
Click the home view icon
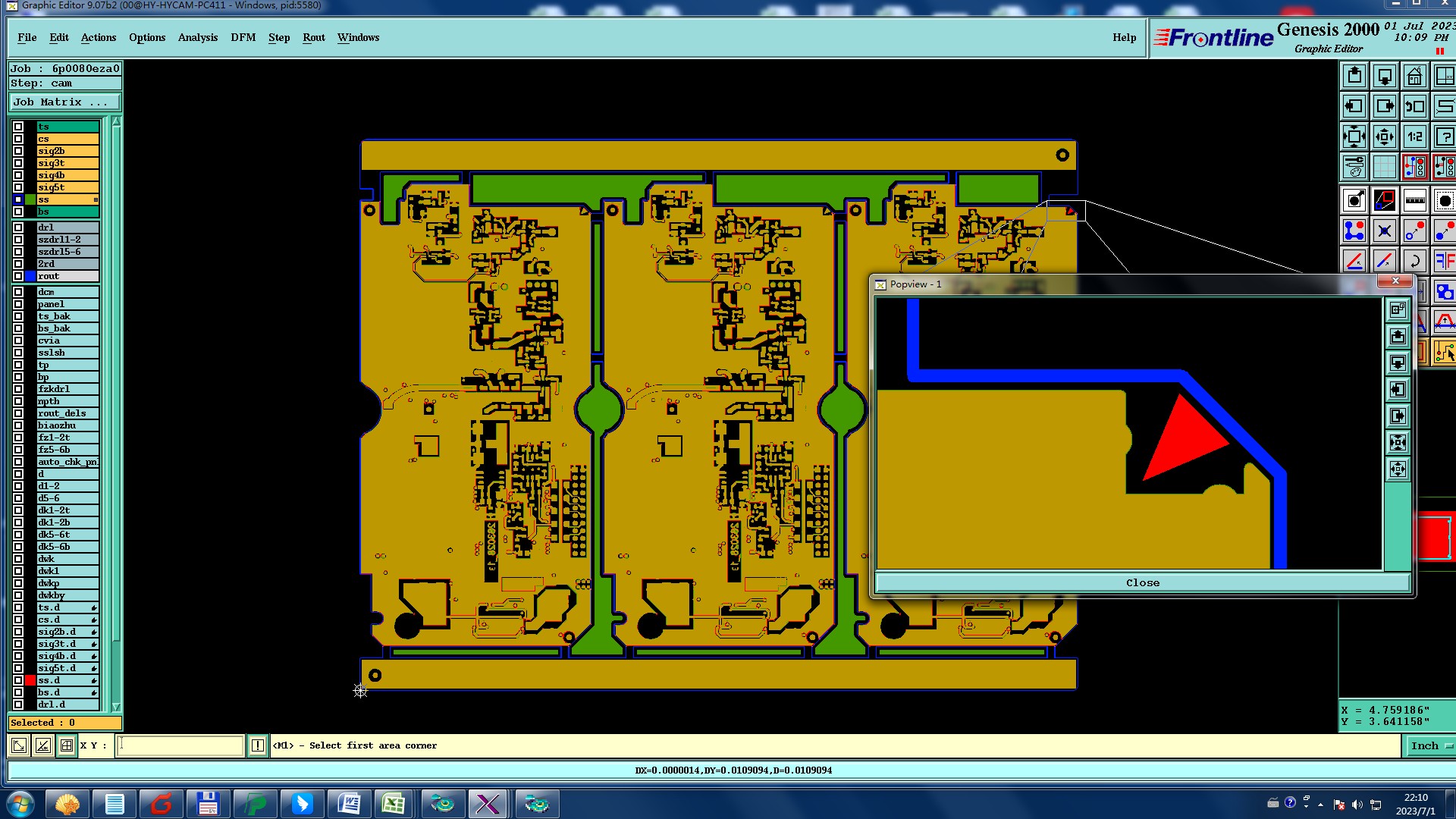pyautogui.click(x=1414, y=77)
